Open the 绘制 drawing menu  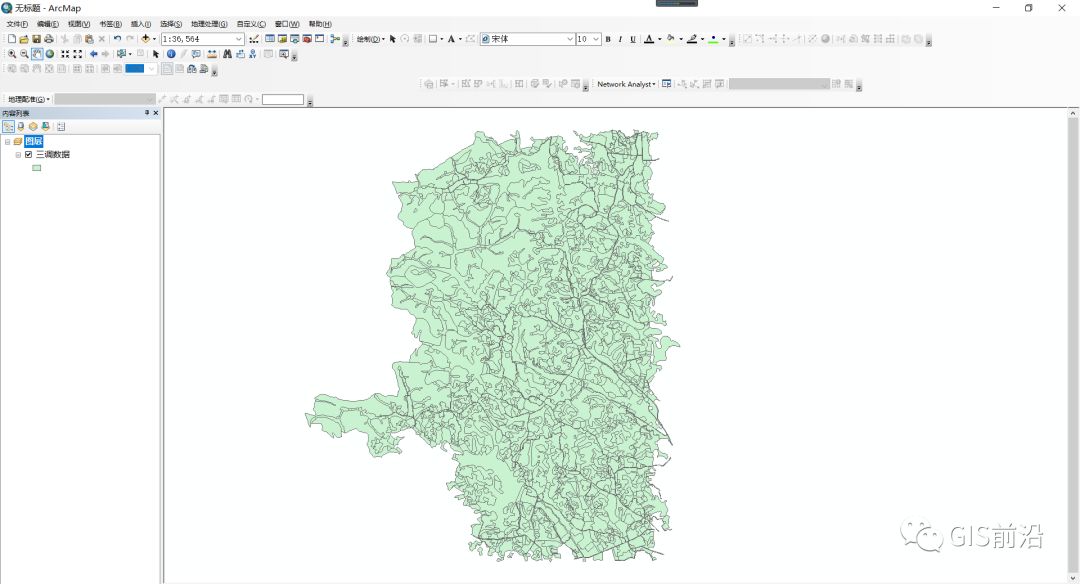pyautogui.click(x=371, y=39)
